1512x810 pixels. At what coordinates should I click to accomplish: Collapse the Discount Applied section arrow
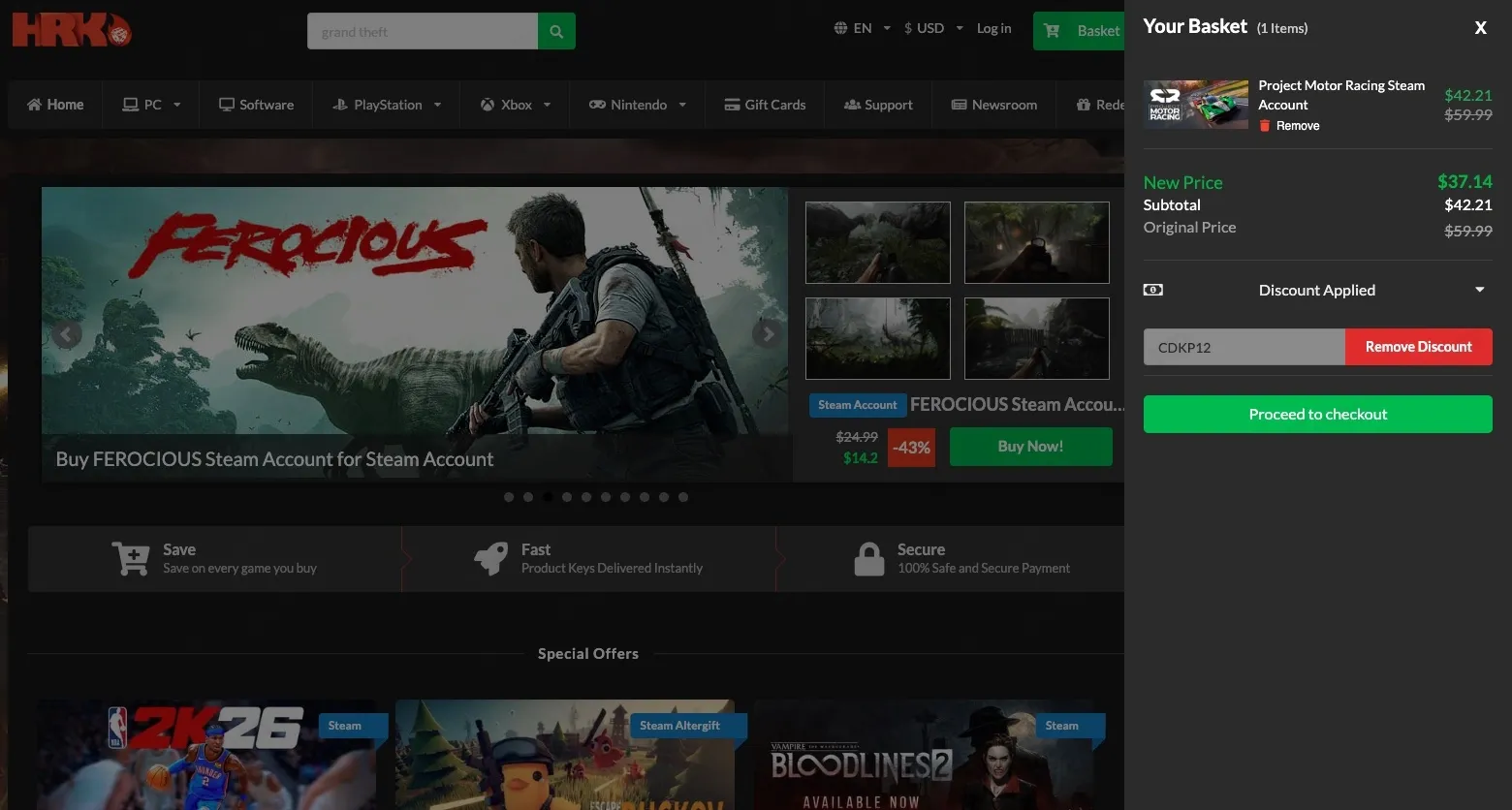pyautogui.click(x=1479, y=290)
